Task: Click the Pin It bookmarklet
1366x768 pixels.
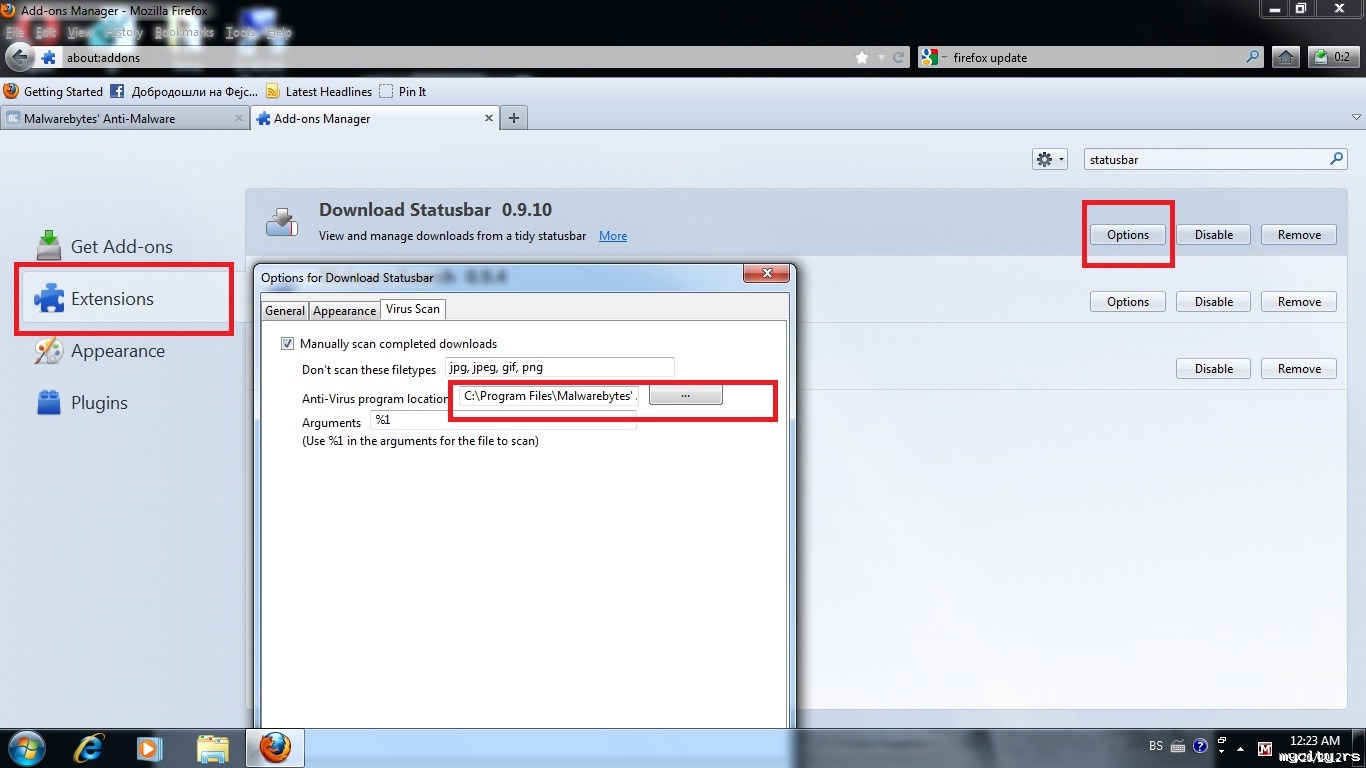Action: 403,91
